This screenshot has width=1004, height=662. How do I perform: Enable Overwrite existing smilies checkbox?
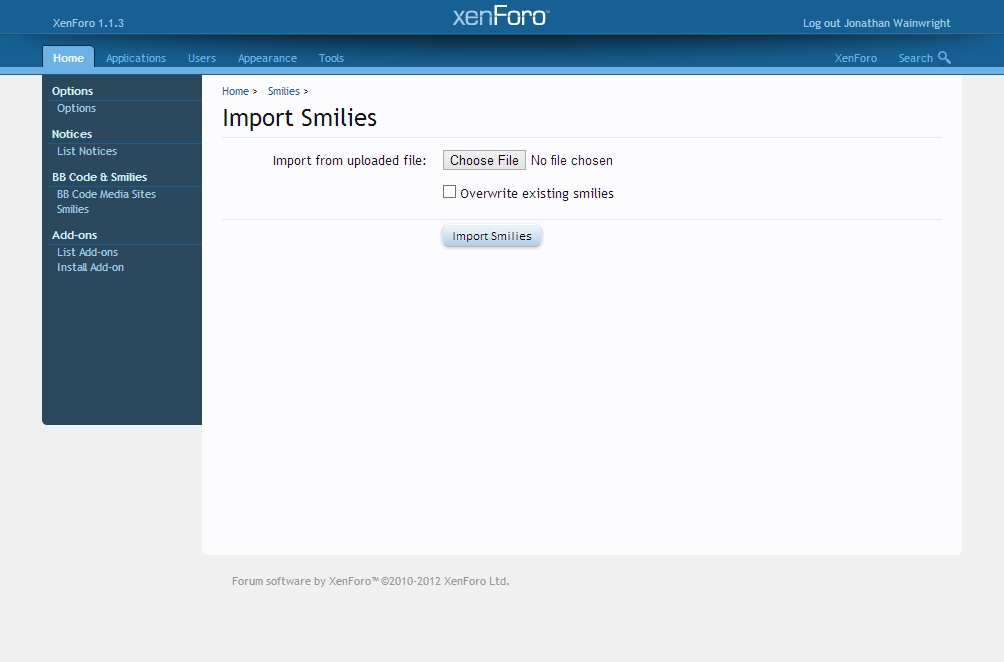pos(450,192)
